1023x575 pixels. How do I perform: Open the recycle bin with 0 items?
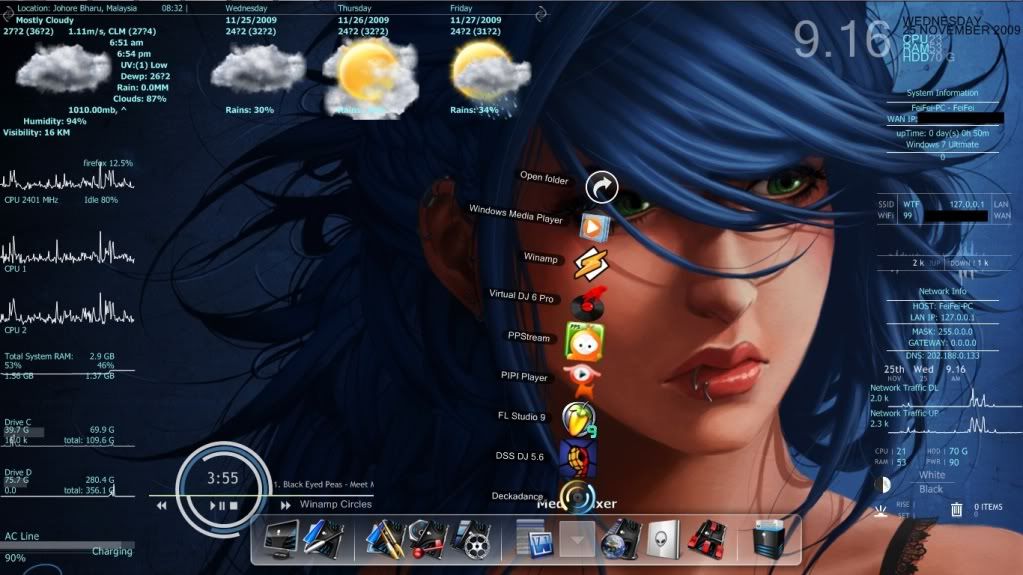pos(957,509)
